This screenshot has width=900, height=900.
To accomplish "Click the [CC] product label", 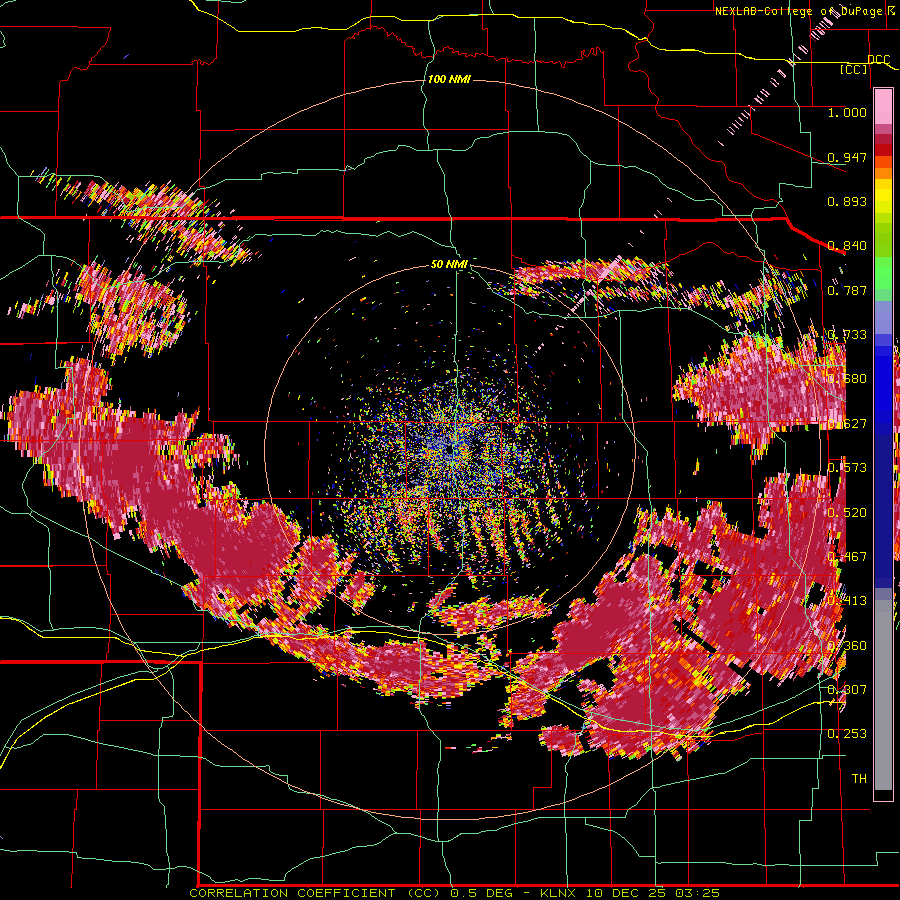I will click(854, 69).
